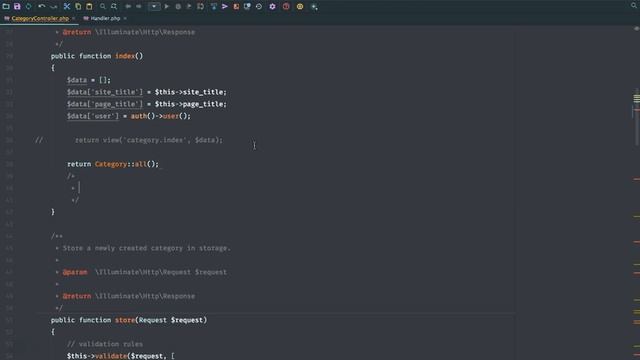This screenshot has width=640, height=360.
Task: Switch to CategoryController.php tab
Action: 40,18
